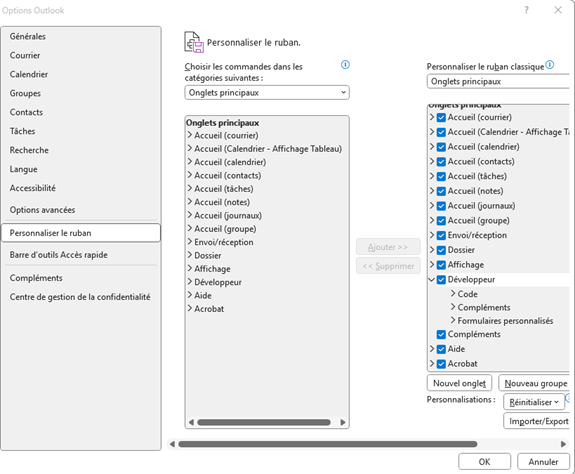Click right arrow of bottom dialog scrollbar
The image size is (575, 474).
(x=563, y=444)
